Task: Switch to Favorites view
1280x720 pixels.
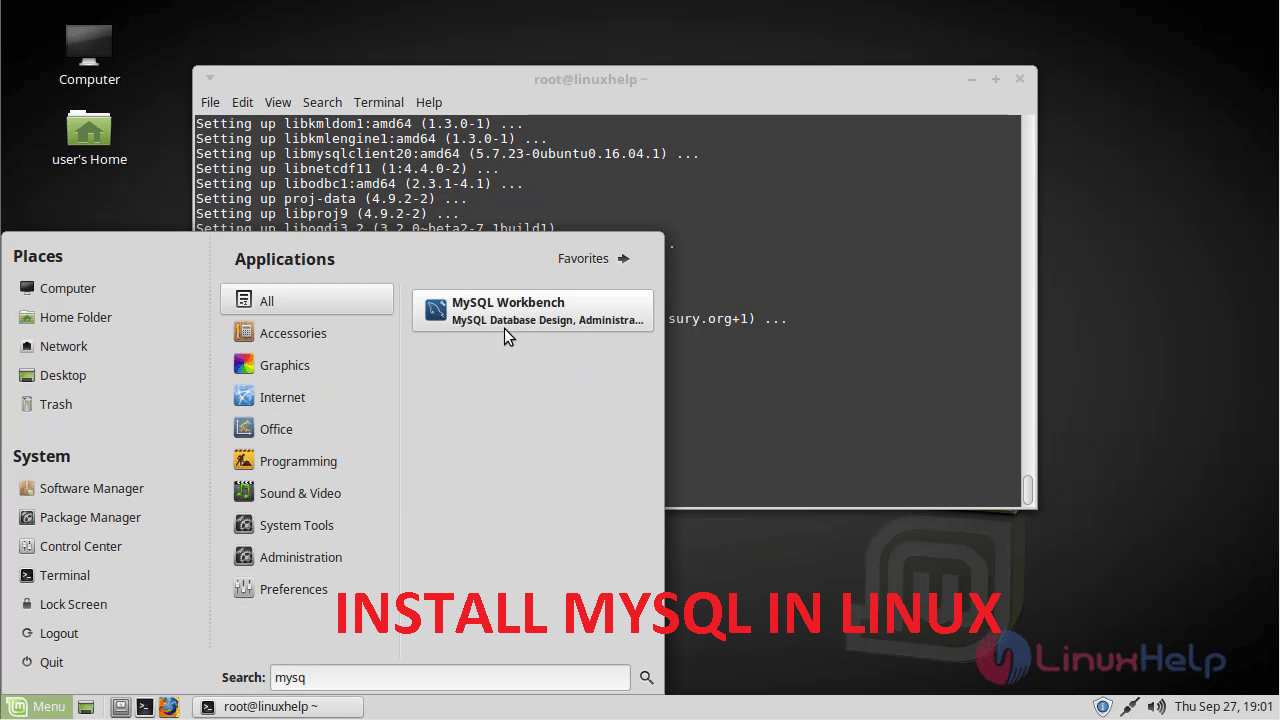Action: pos(594,258)
